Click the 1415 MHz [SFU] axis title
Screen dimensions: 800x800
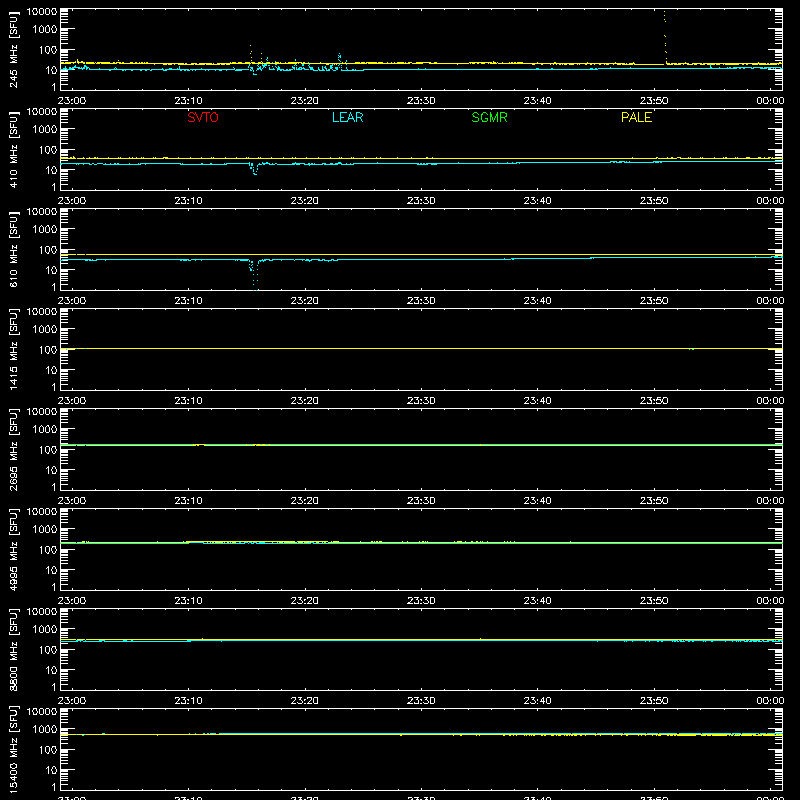coord(13,349)
